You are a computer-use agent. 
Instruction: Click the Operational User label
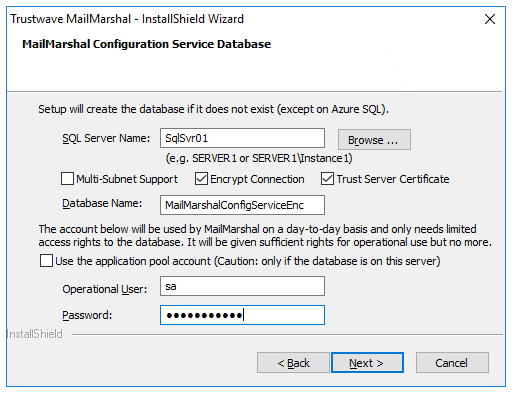(105, 289)
